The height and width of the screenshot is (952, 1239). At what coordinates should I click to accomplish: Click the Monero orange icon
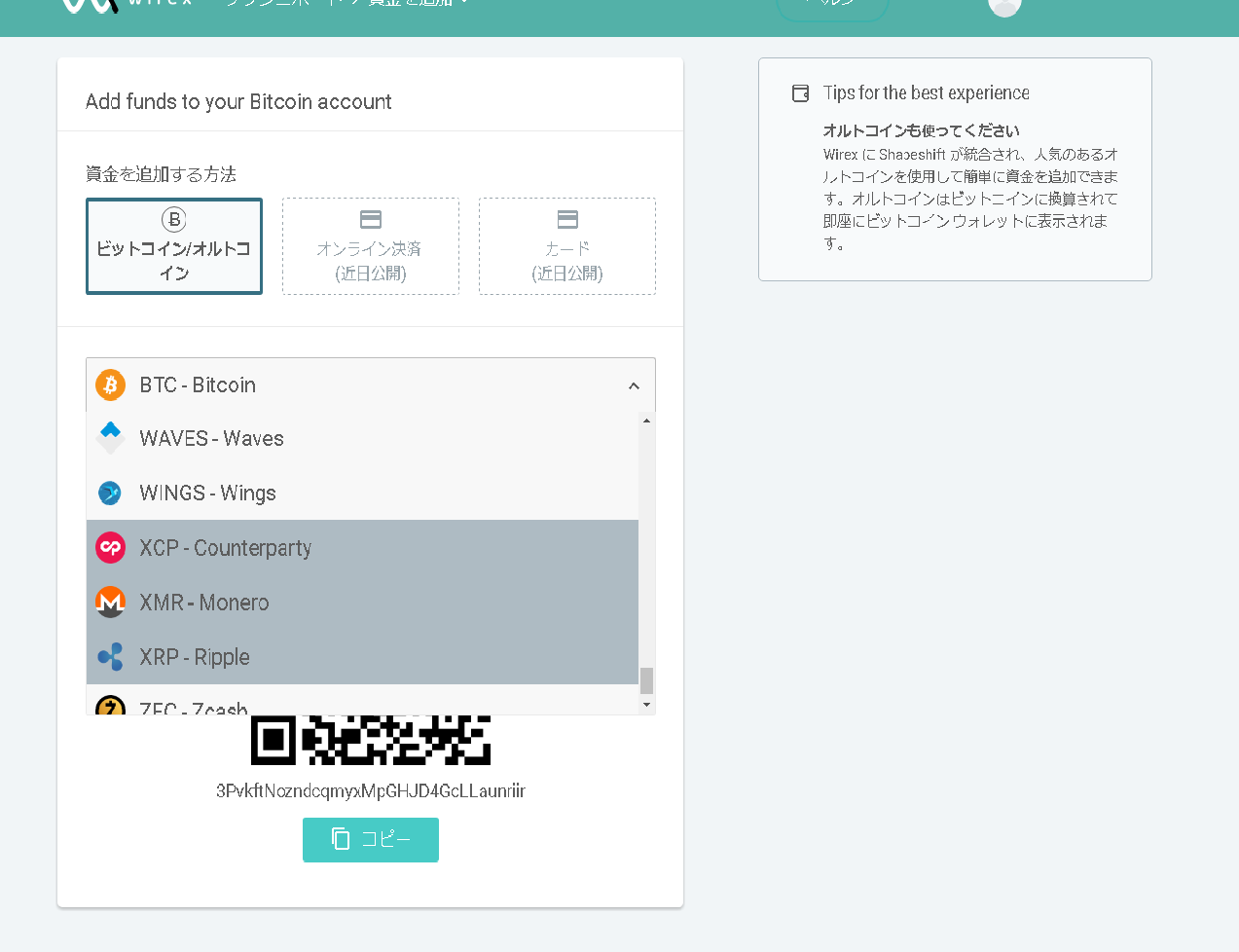[x=111, y=603]
